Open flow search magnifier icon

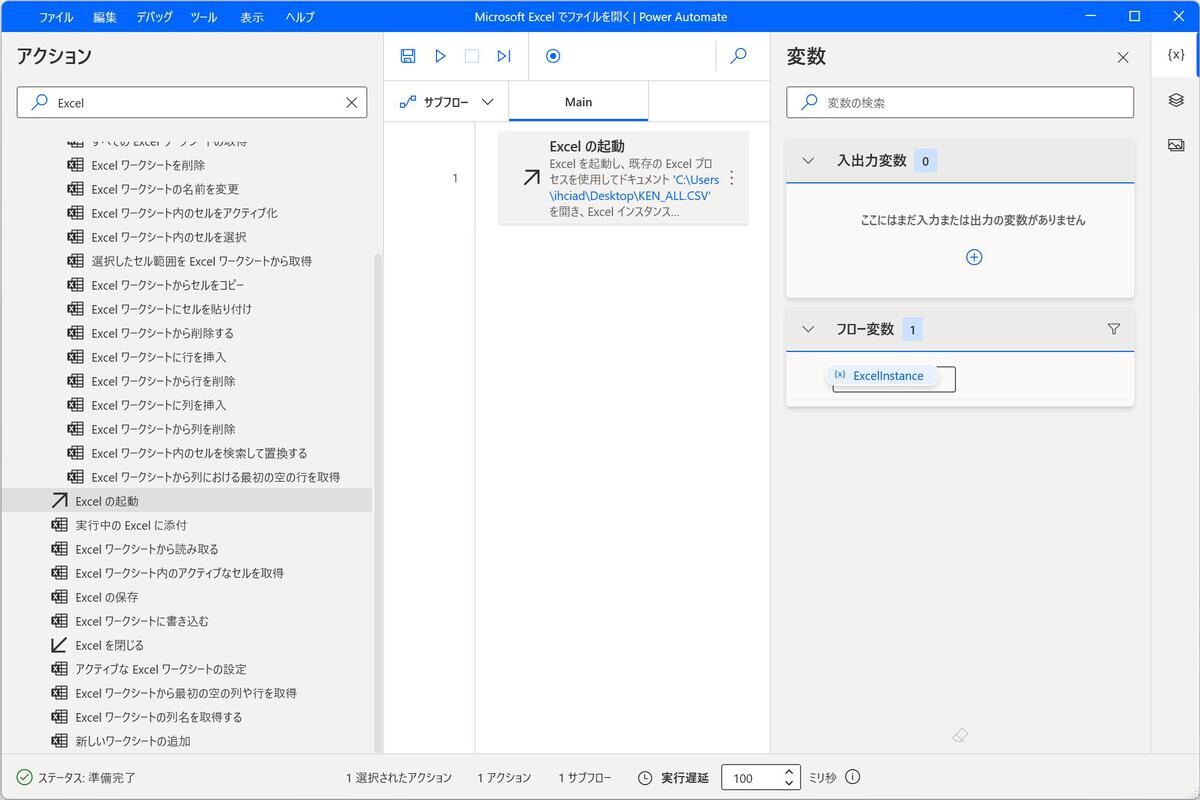739,56
